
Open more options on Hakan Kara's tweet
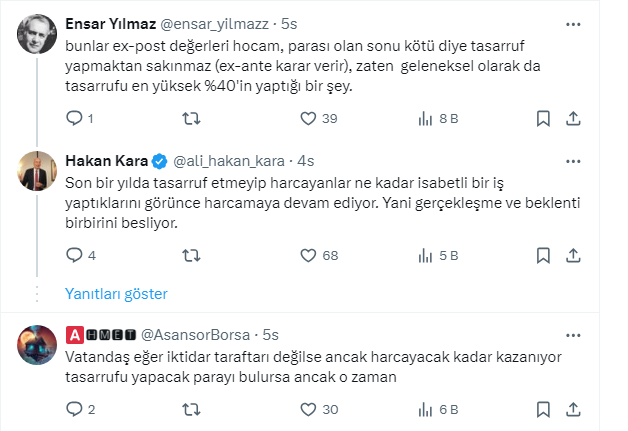[x=573, y=160]
